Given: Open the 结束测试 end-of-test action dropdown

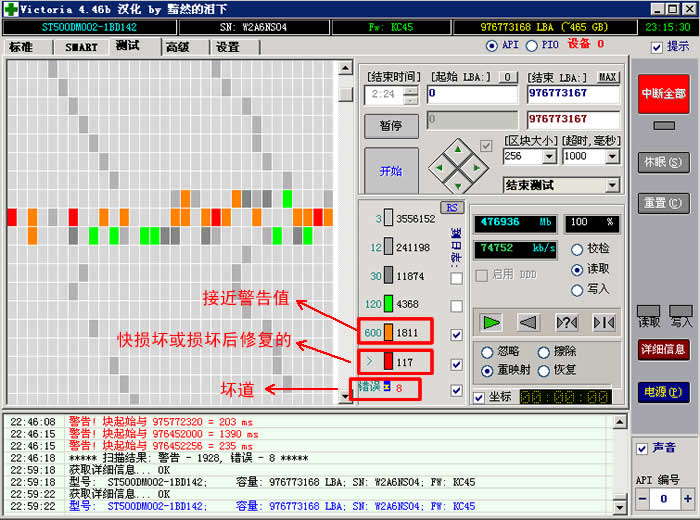Looking at the screenshot, I should pos(612,185).
